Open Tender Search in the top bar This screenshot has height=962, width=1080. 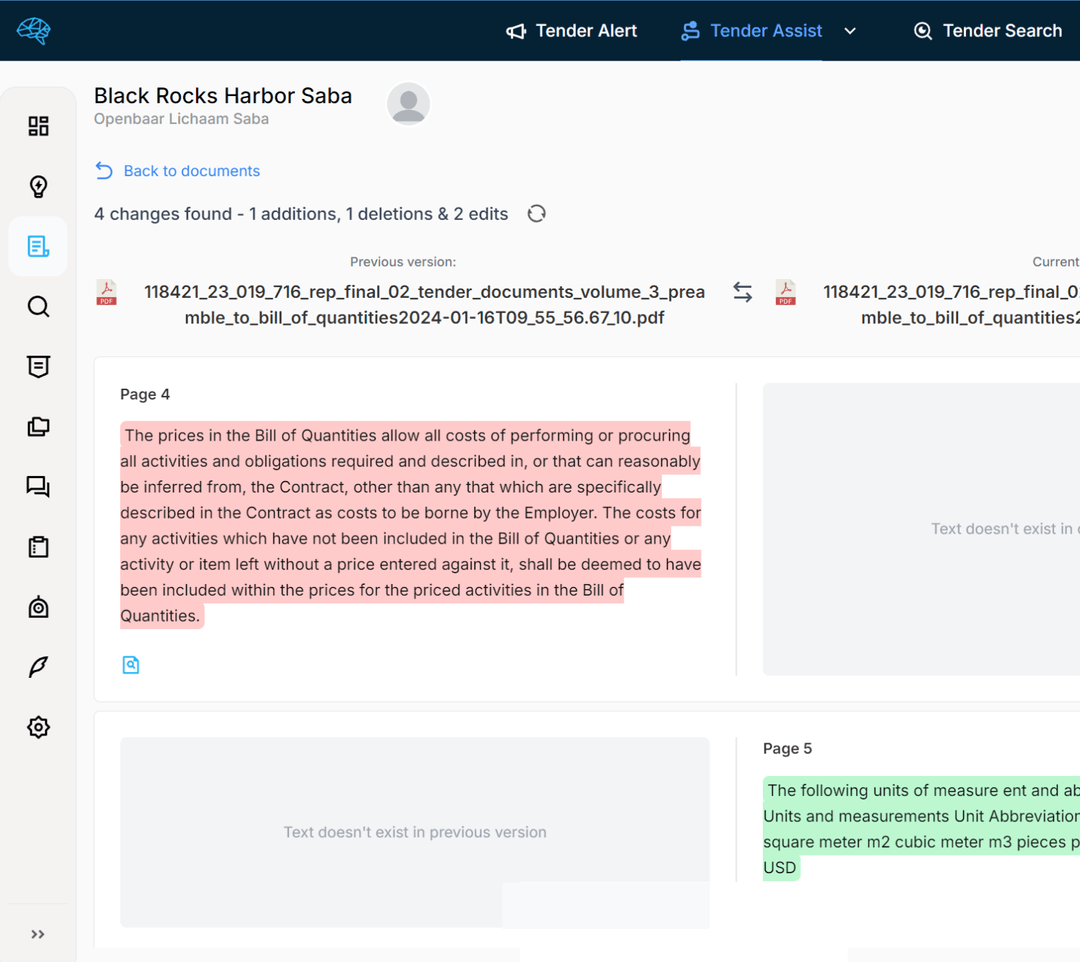987,31
